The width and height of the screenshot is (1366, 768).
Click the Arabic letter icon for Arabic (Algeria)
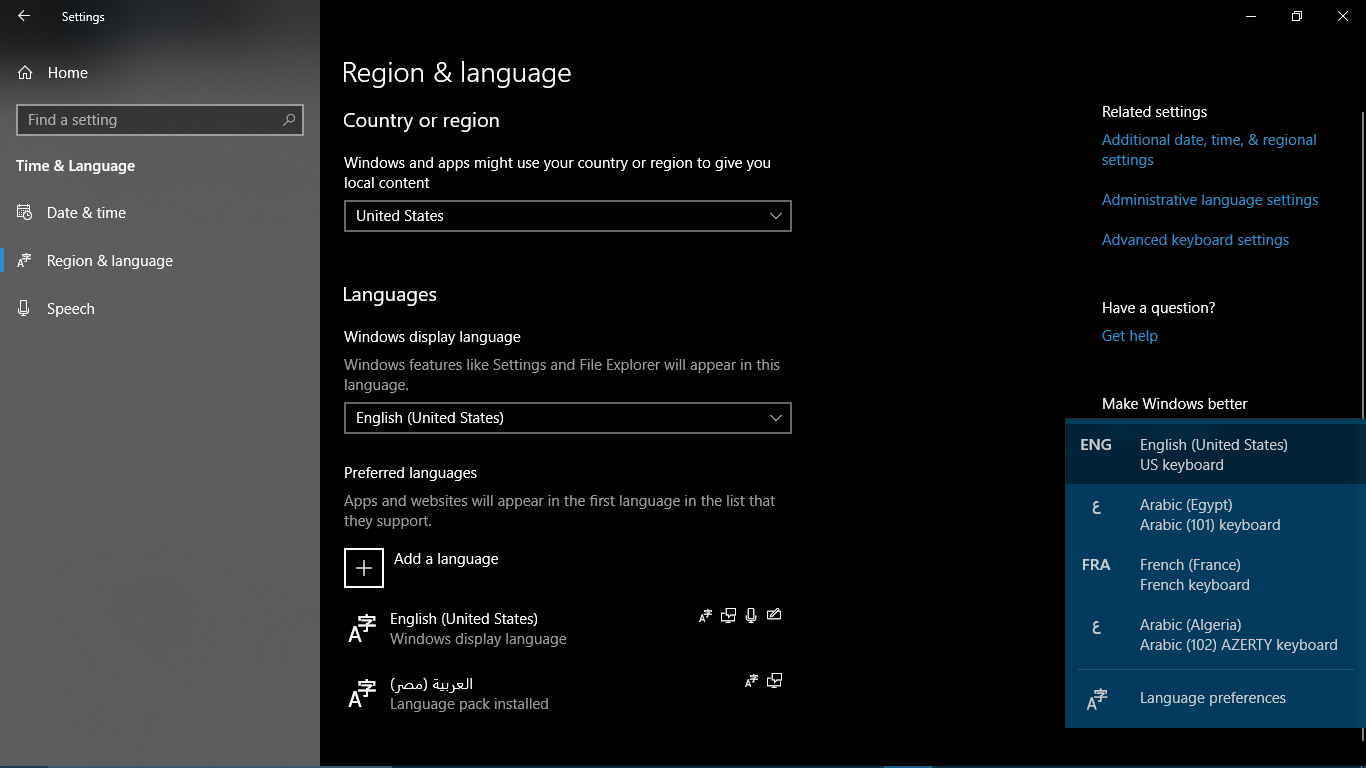click(1096, 627)
